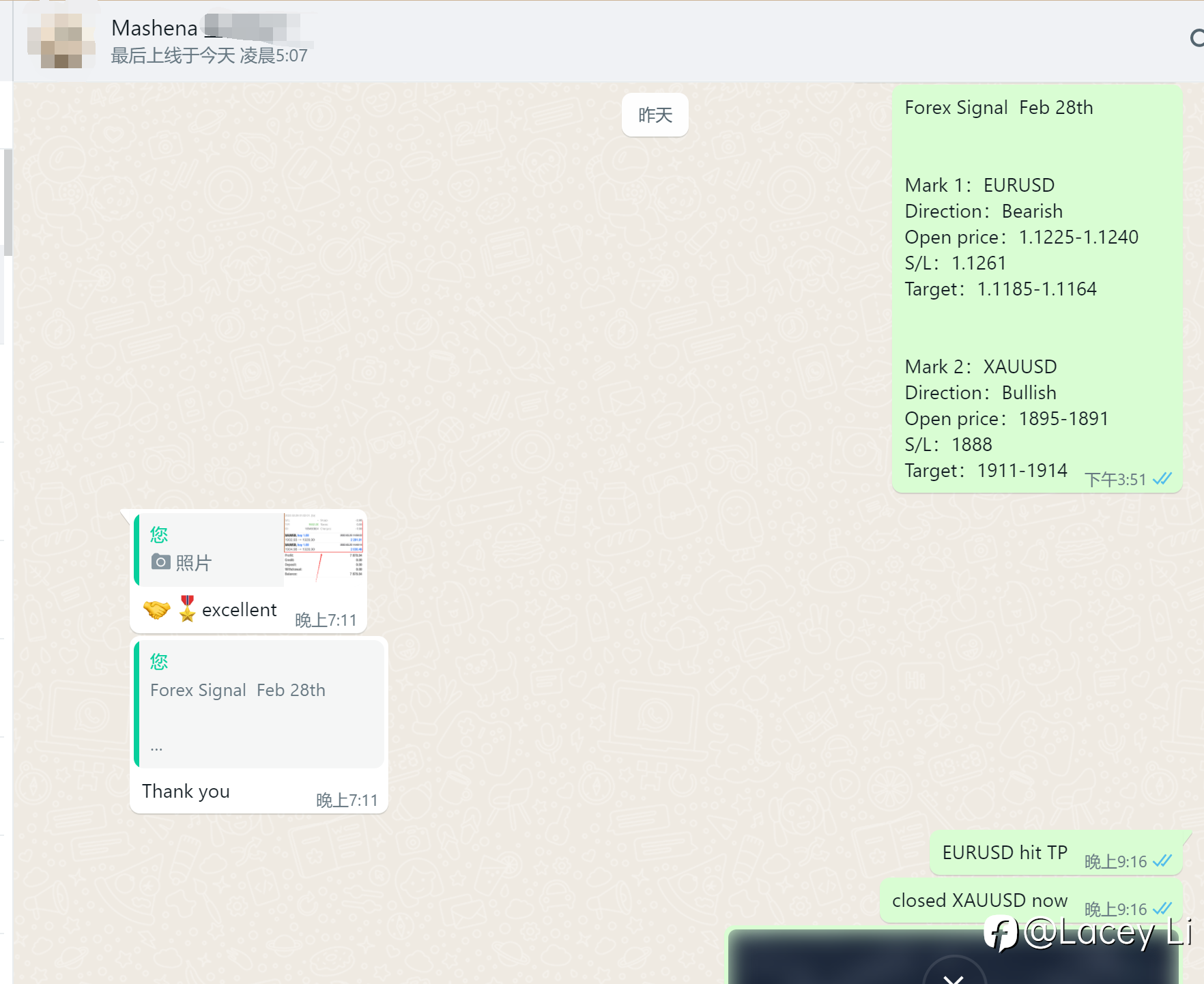This screenshot has height=984, width=1204.
Task: Select the 'excellent' message text
Action: click(x=239, y=609)
